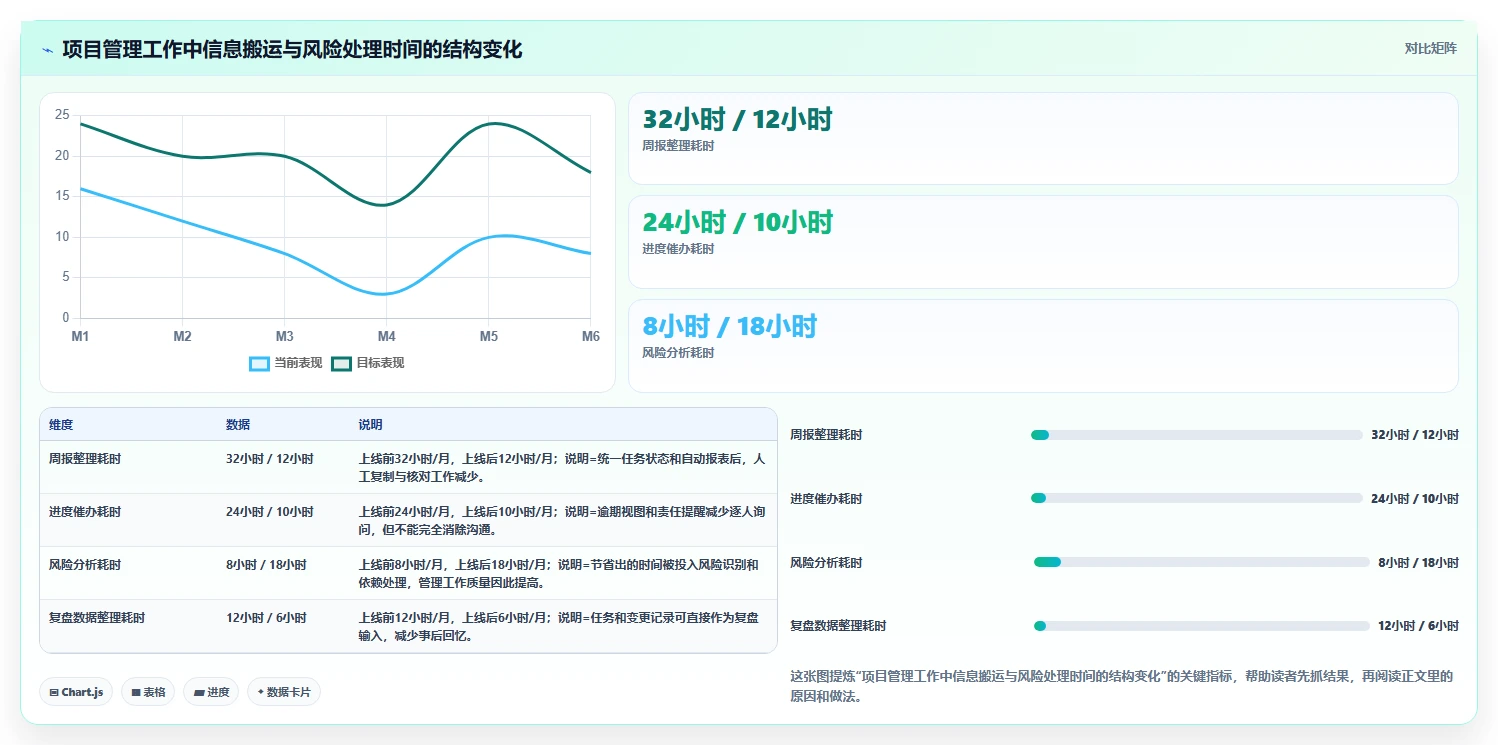Click the big 24小时 / 10小时 card value
The image size is (1498, 745).
point(737,223)
